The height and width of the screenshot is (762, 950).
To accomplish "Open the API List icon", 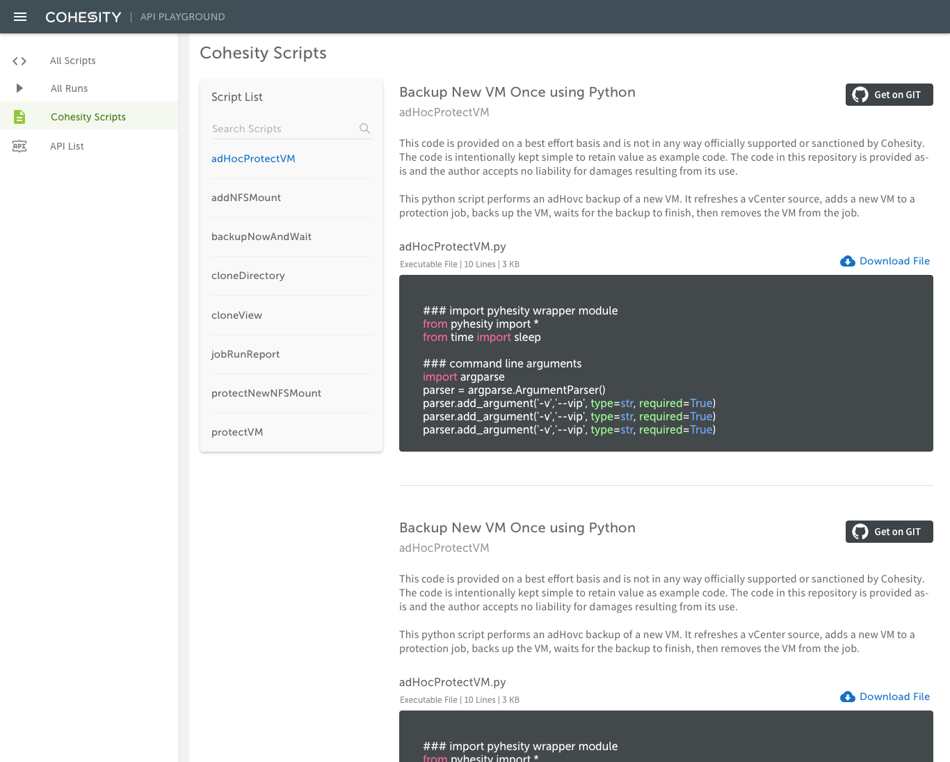I will [x=18, y=145].
